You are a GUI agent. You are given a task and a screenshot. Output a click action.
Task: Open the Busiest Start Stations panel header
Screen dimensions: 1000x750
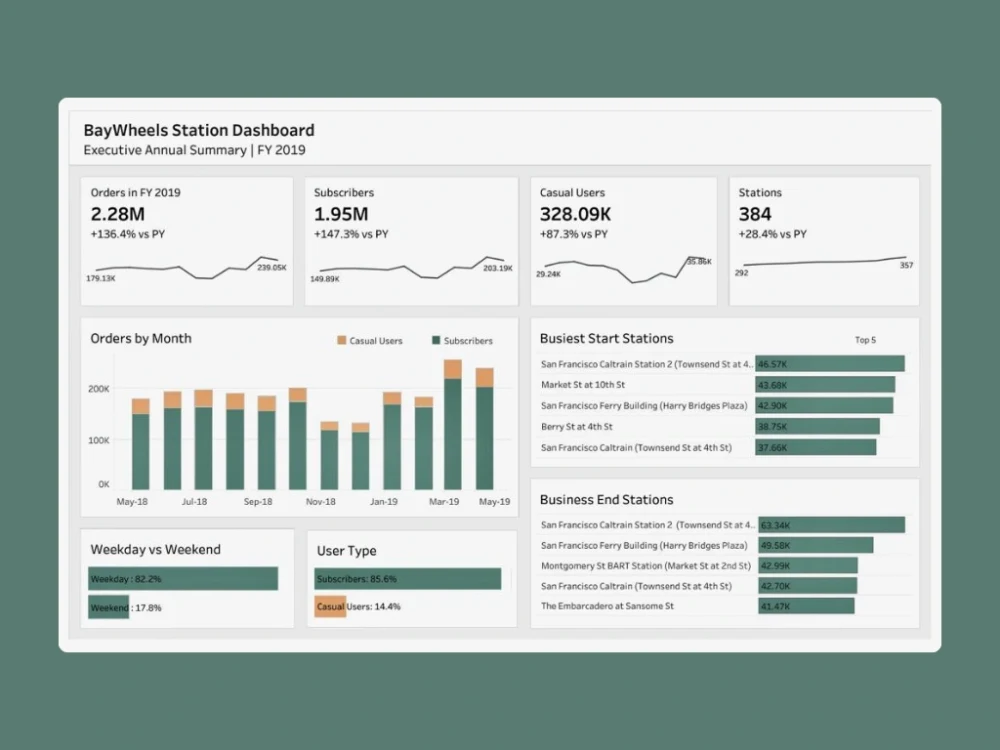coord(605,338)
